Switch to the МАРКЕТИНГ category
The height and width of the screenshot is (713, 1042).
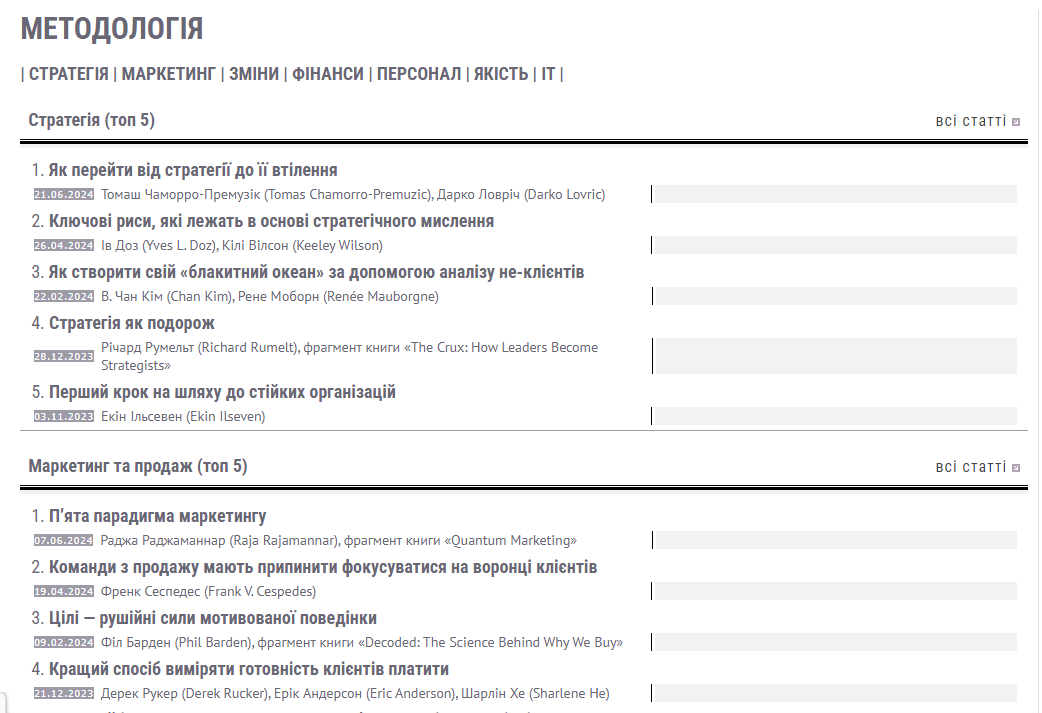pos(169,74)
